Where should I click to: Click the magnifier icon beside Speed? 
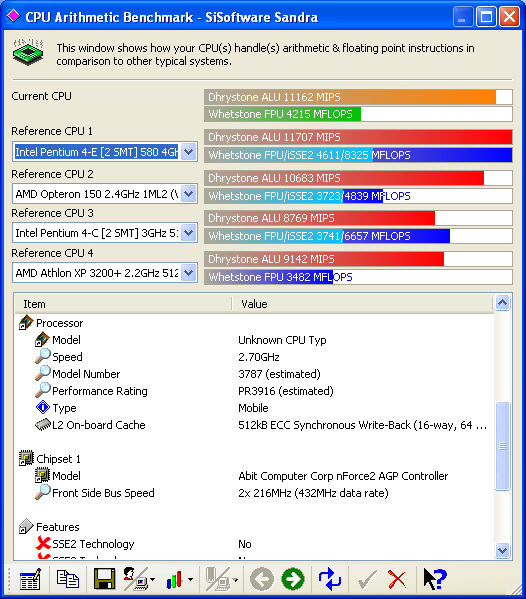click(x=42, y=356)
